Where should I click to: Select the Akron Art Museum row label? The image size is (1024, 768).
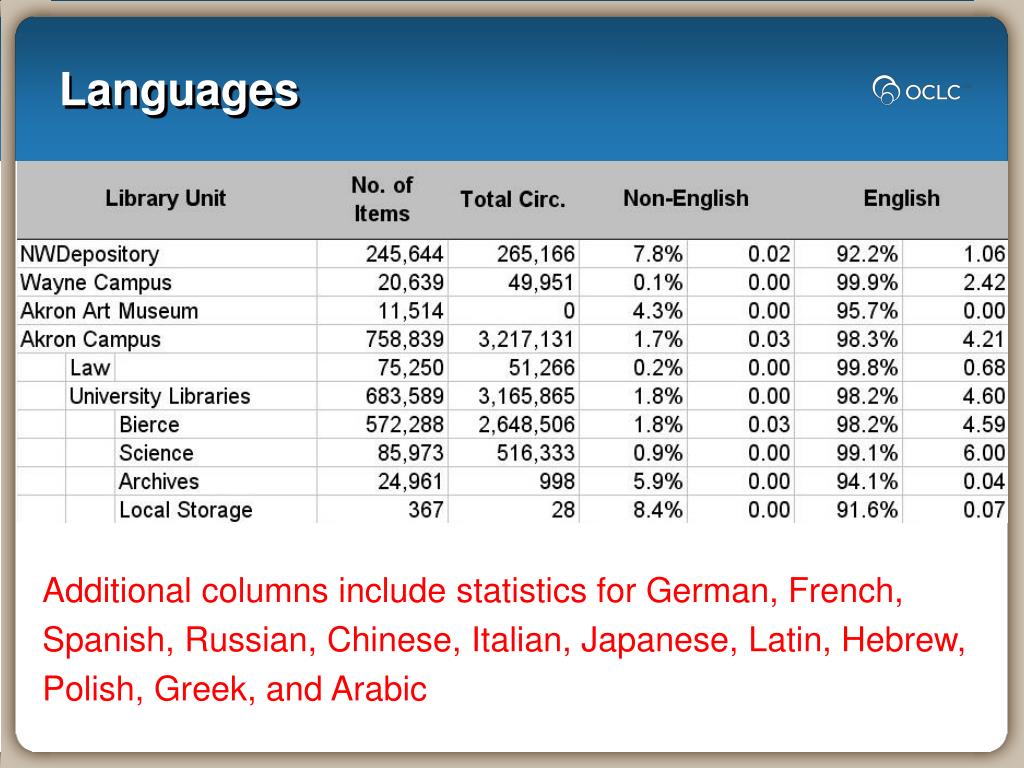[109, 311]
